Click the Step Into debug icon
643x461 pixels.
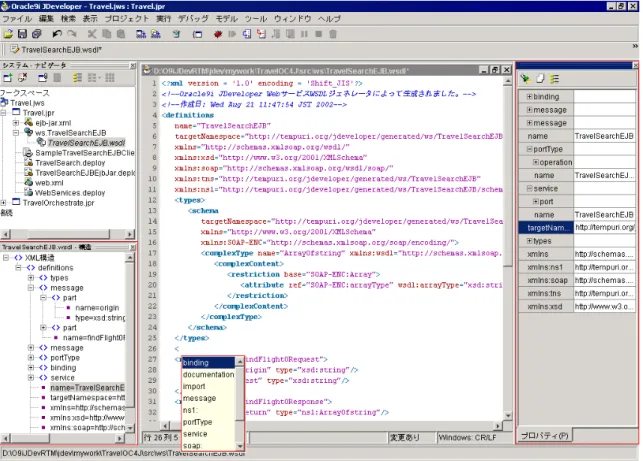click(x=261, y=34)
